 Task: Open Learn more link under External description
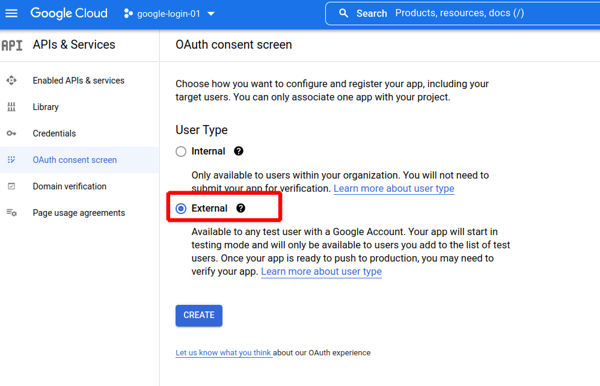[x=321, y=272]
